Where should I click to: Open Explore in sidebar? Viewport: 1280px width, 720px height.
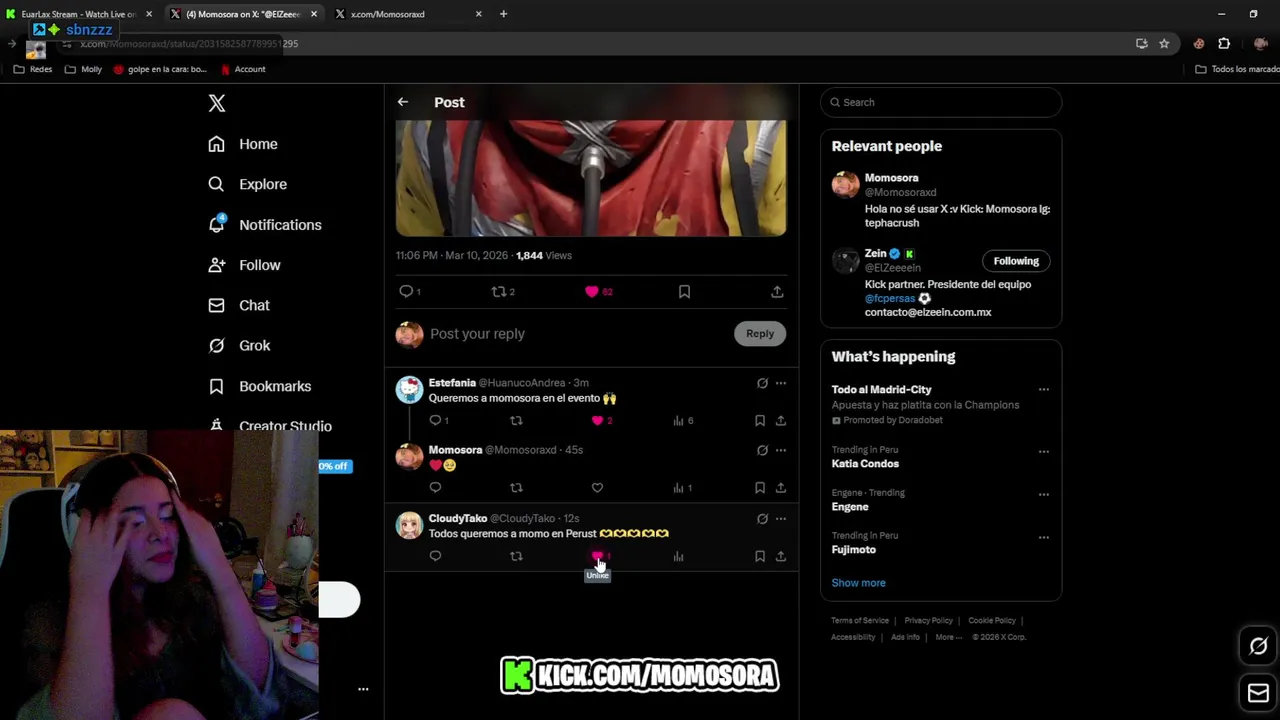click(x=247, y=184)
